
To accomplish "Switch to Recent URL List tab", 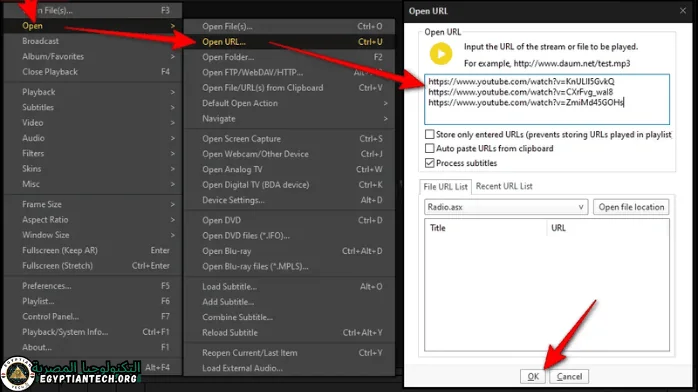I will [x=504, y=186].
